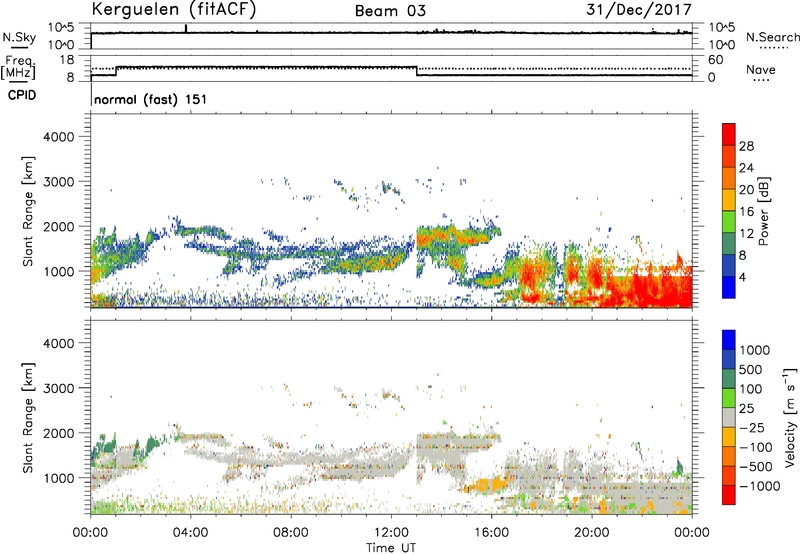Screen dimensions: 800x554
Task: Click the '28' tick on Power colorbar
Action: (x=746, y=146)
